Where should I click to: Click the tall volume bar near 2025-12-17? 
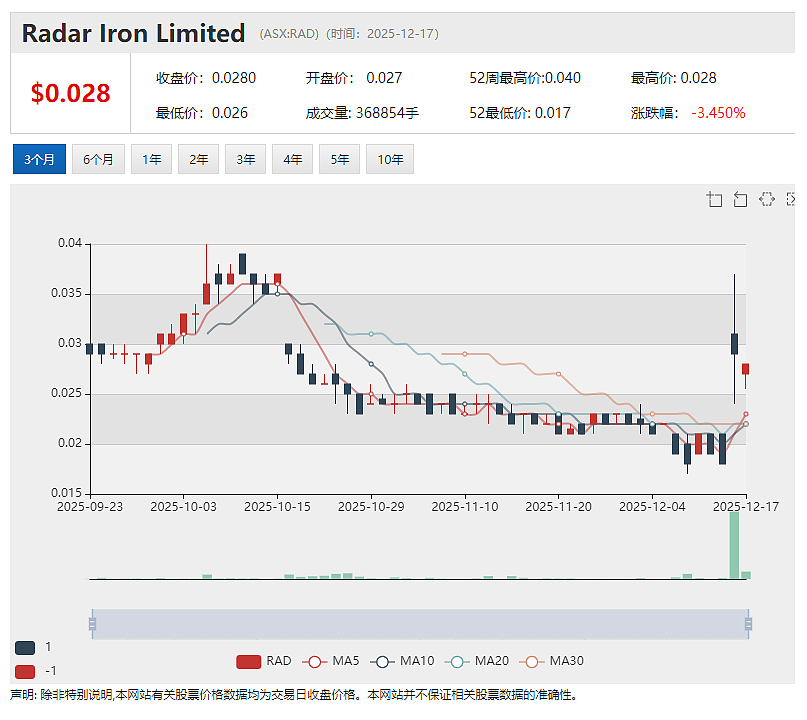coord(734,546)
